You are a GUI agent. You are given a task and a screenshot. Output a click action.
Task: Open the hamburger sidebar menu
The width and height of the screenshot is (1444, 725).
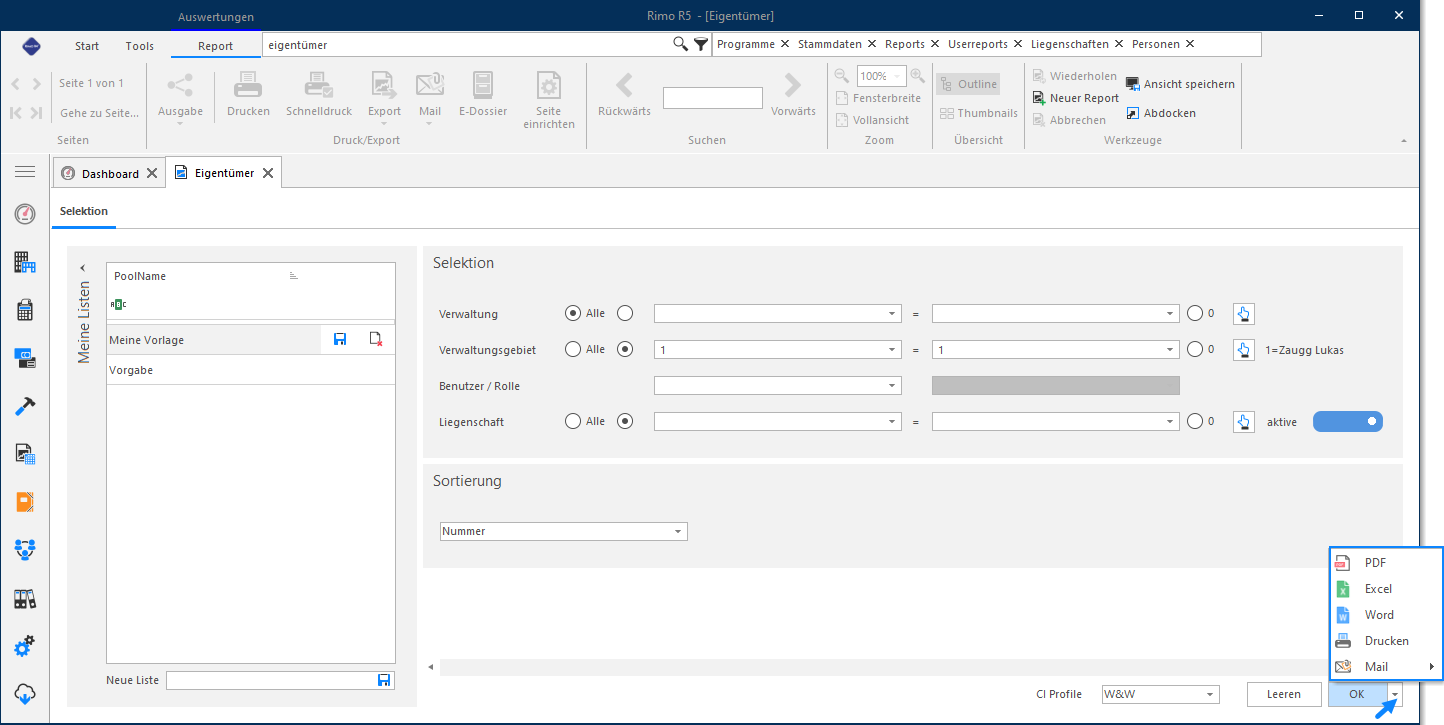coord(25,172)
